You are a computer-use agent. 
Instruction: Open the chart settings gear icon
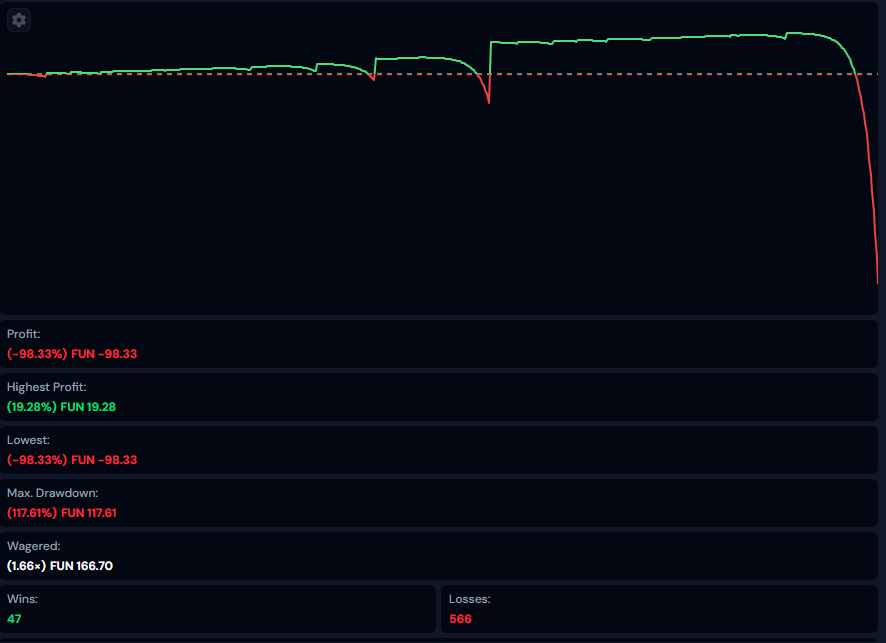click(19, 20)
